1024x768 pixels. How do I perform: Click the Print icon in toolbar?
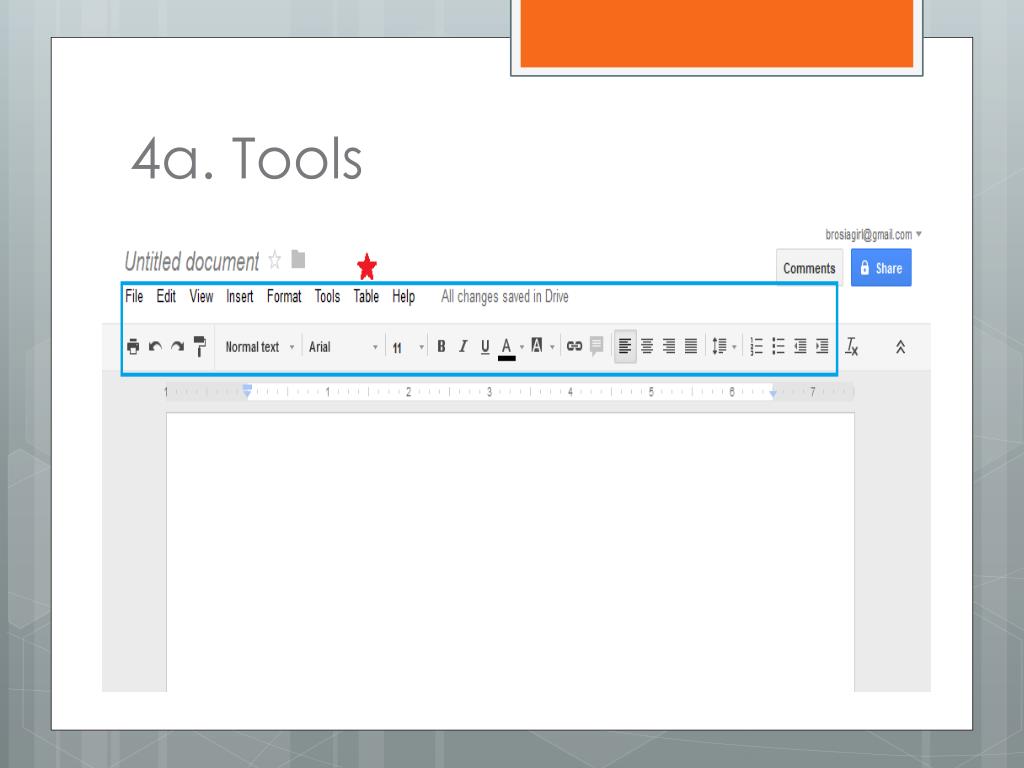tap(133, 347)
